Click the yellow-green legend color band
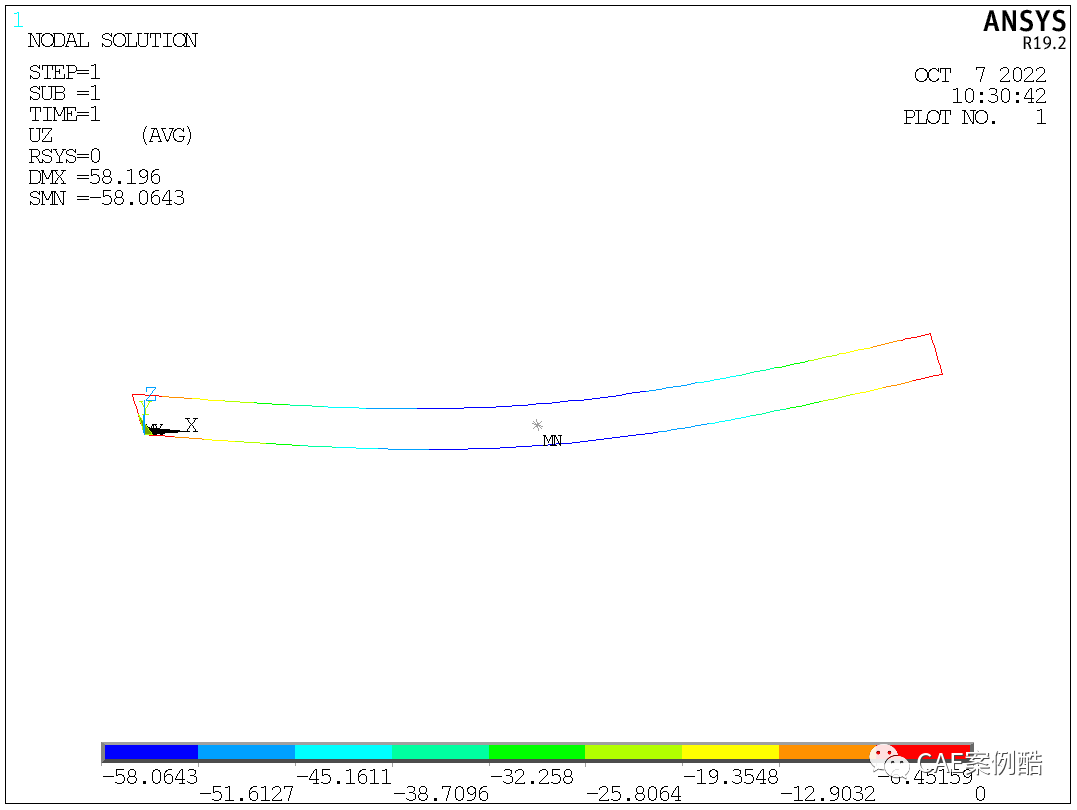1077x810 pixels. [633, 752]
